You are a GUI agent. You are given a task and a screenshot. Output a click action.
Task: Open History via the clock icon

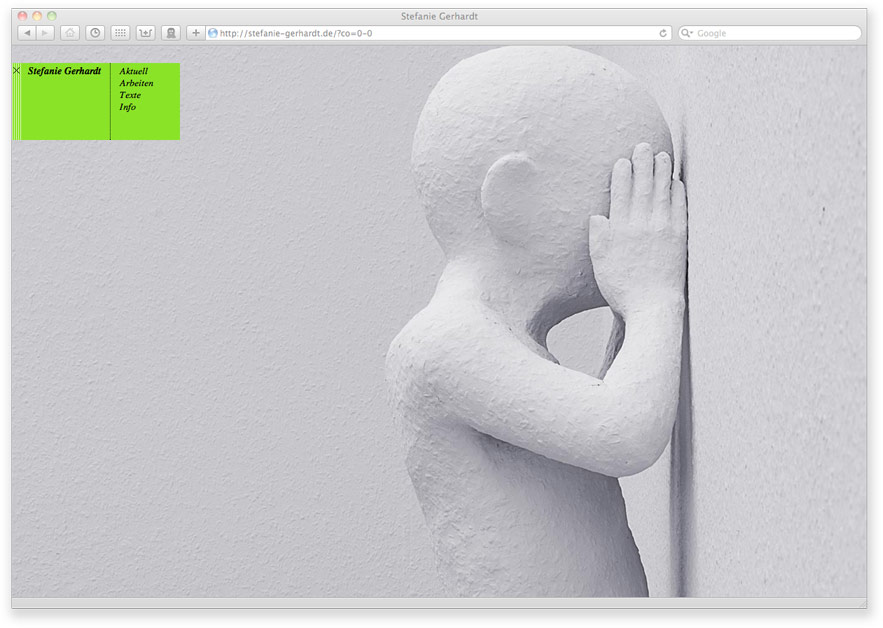[x=95, y=33]
